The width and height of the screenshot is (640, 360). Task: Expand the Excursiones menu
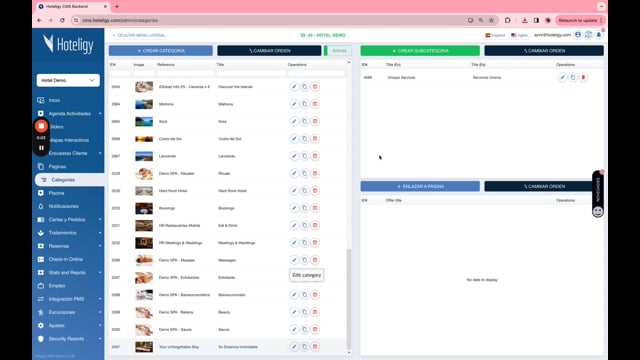click(70, 312)
